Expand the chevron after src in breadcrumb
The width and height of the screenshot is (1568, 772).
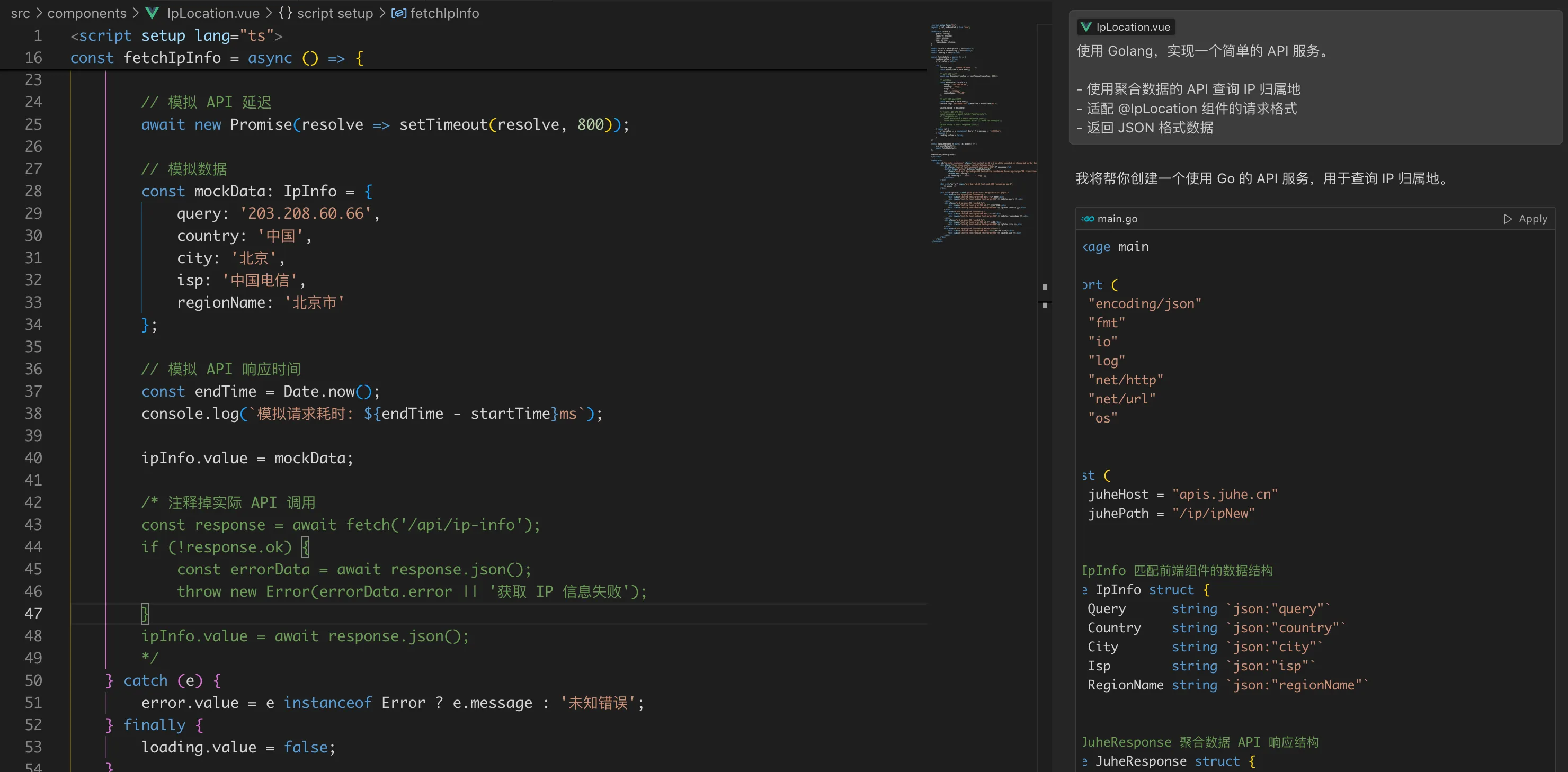pyautogui.click(x=38, y=13)
